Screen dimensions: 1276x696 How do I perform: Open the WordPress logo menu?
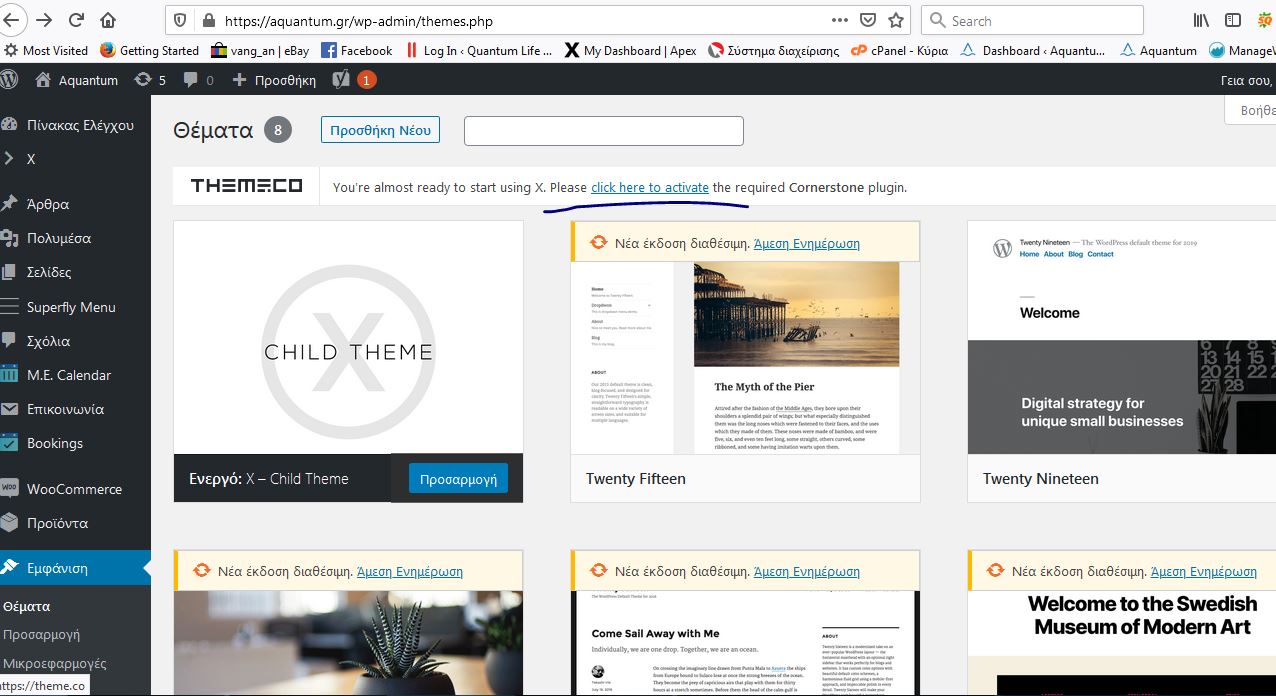tap(9, 79)
